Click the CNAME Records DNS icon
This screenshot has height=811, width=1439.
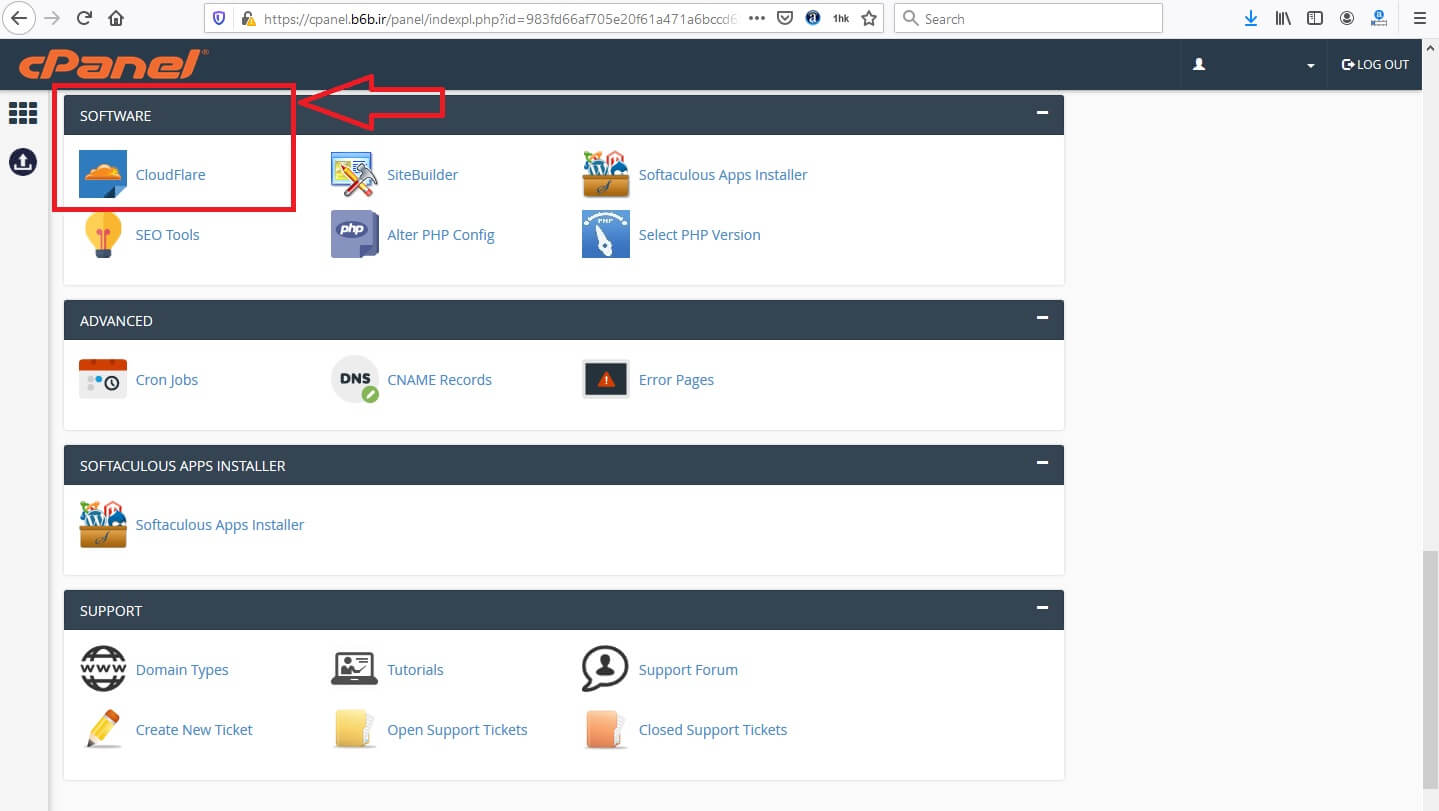[355, 380]
